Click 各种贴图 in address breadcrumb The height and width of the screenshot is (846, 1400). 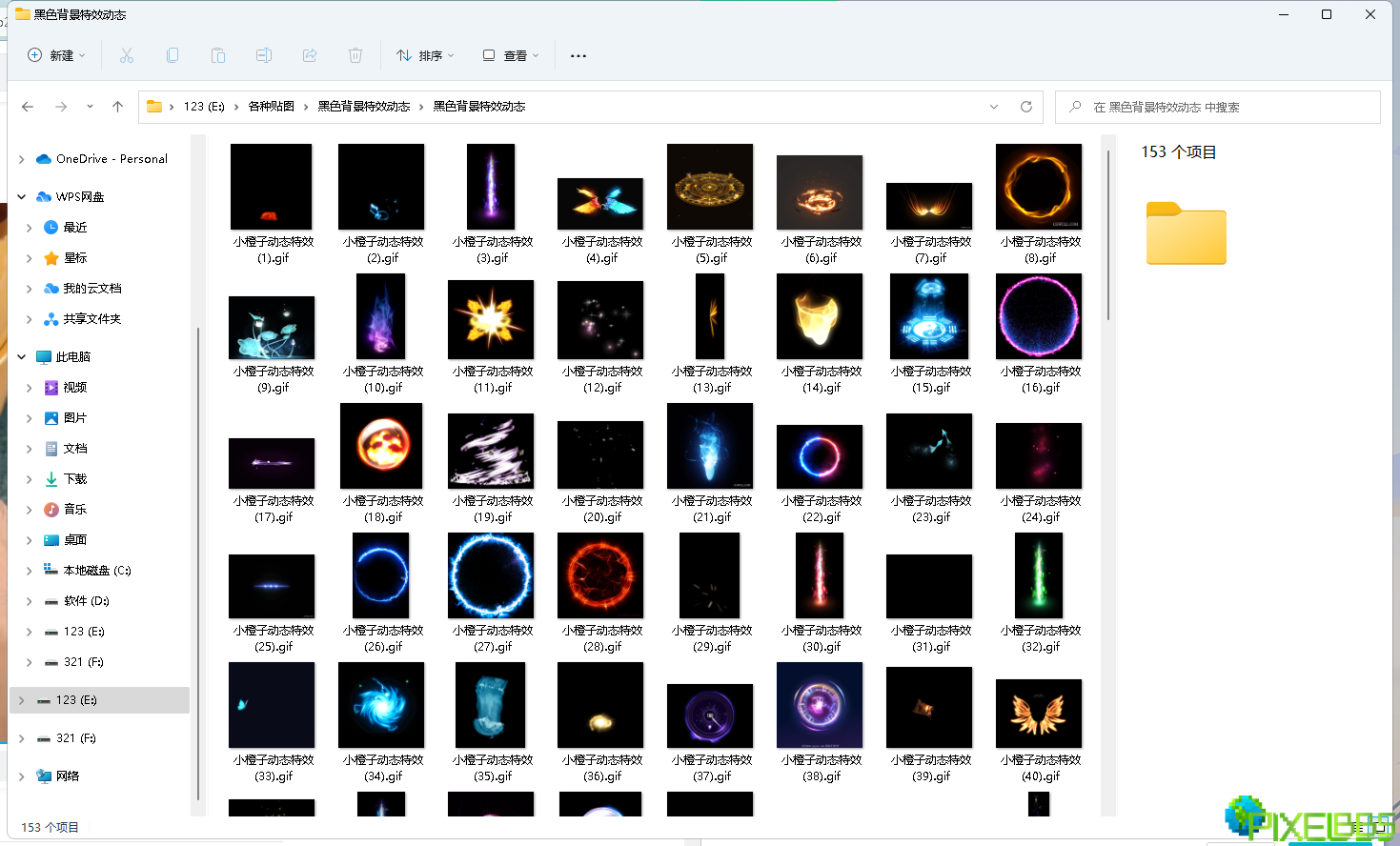coord(271,107)
